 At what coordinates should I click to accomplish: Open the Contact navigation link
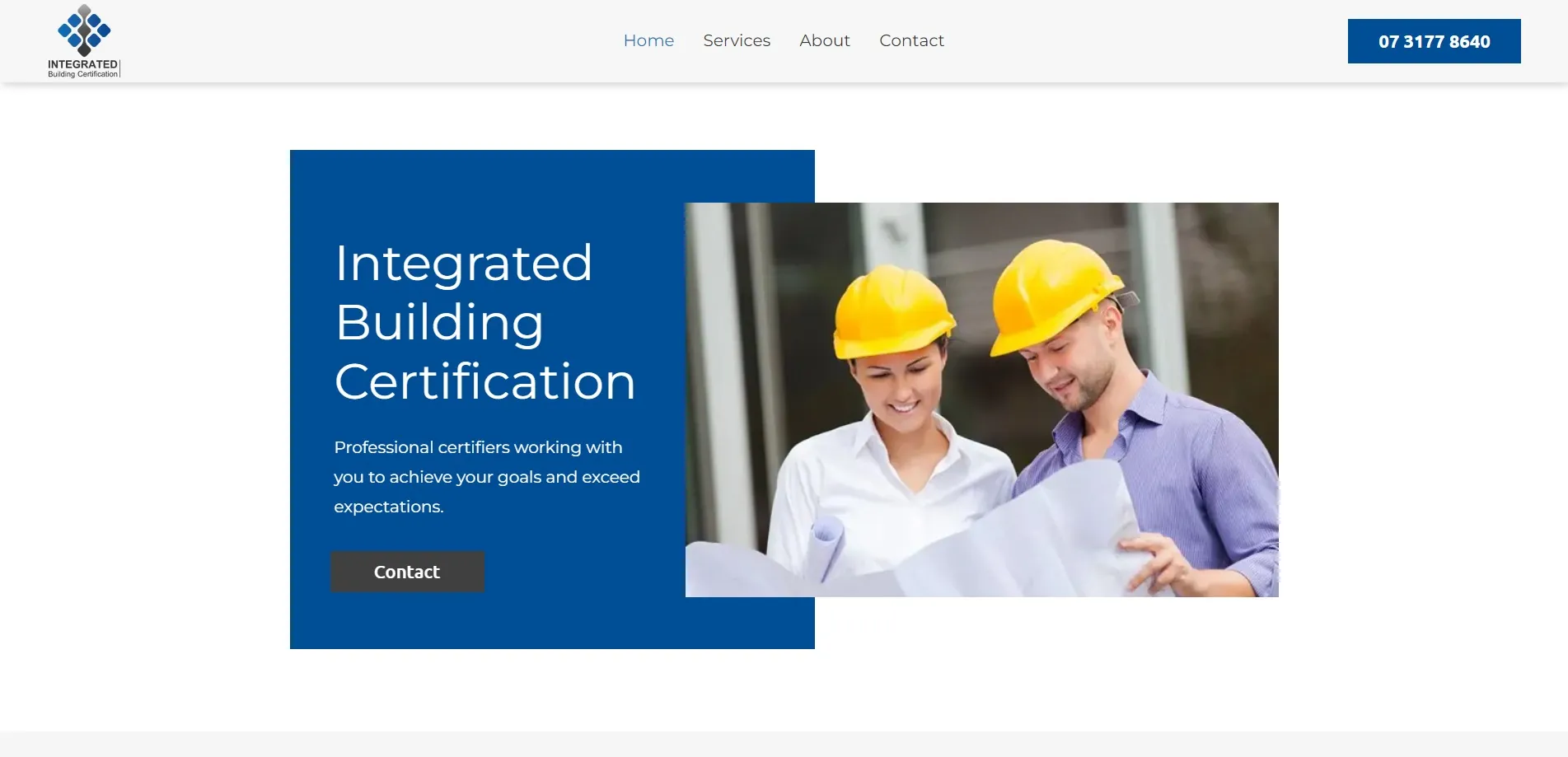[911, 40]
